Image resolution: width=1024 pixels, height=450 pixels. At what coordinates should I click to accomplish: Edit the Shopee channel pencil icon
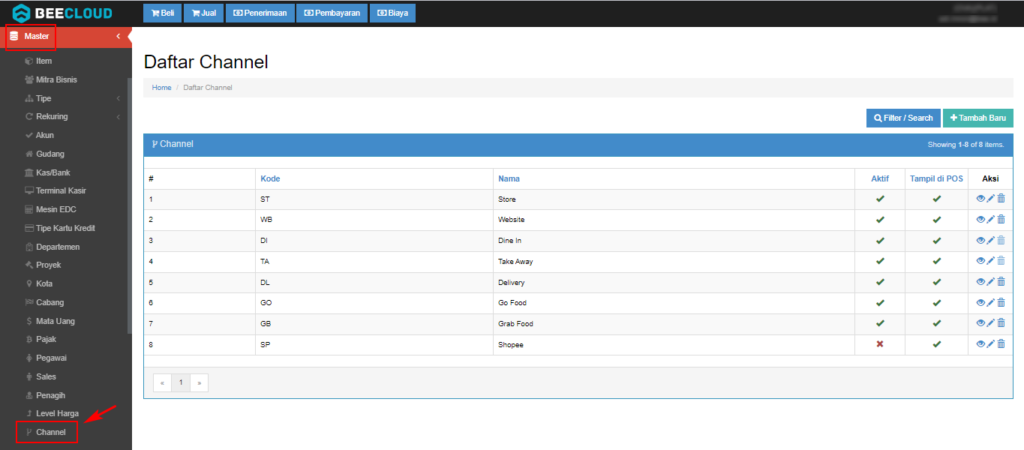tap(991, 344)
